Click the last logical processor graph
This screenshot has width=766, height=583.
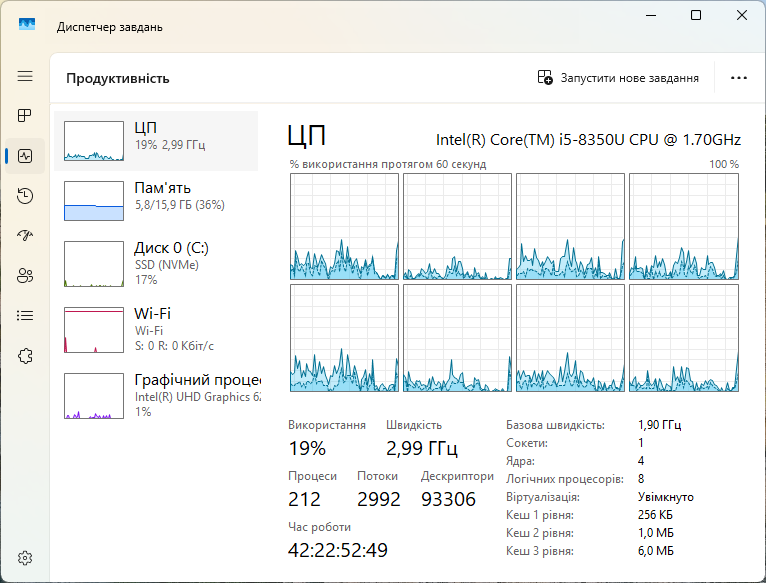[684, 338]
